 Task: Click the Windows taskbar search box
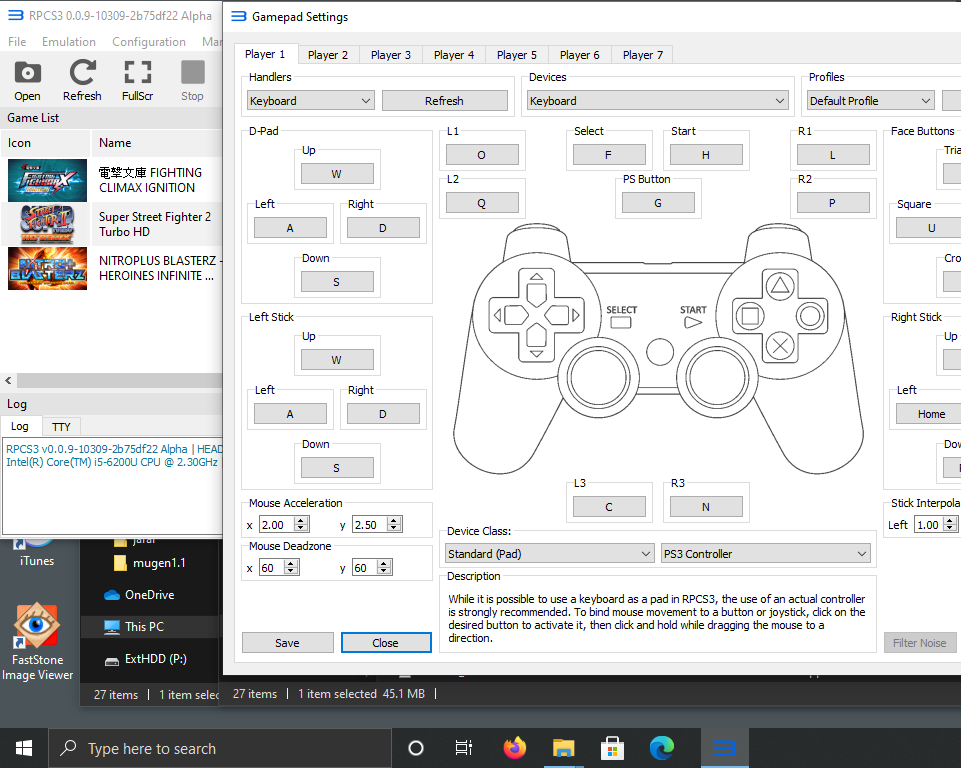point(220,748)
